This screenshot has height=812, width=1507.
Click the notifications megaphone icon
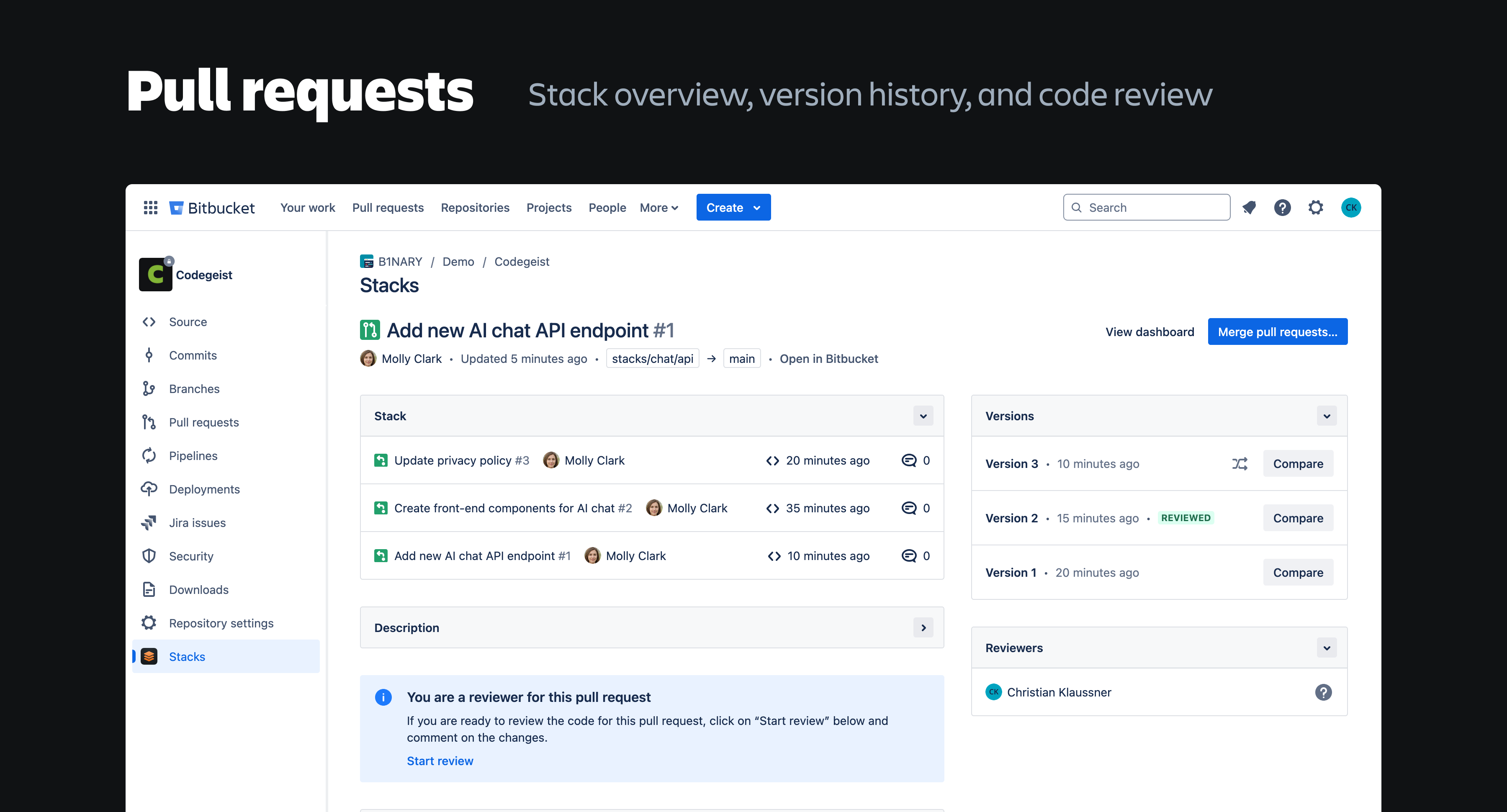pyautogui.click(x=1249, y=208)
